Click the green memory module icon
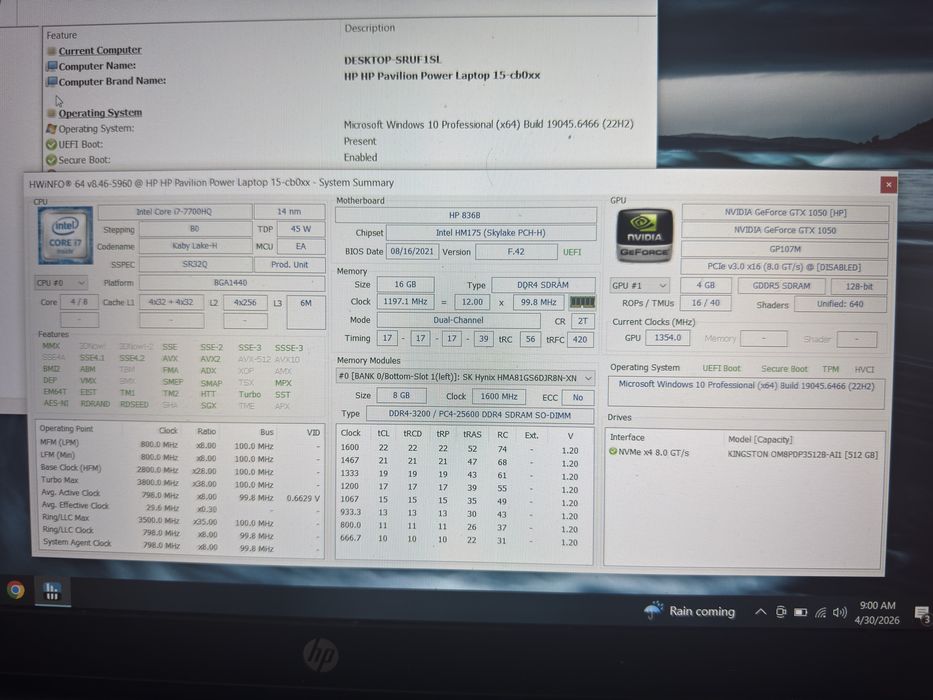Viewport: 933px width, 700px height. coord(582,302)
